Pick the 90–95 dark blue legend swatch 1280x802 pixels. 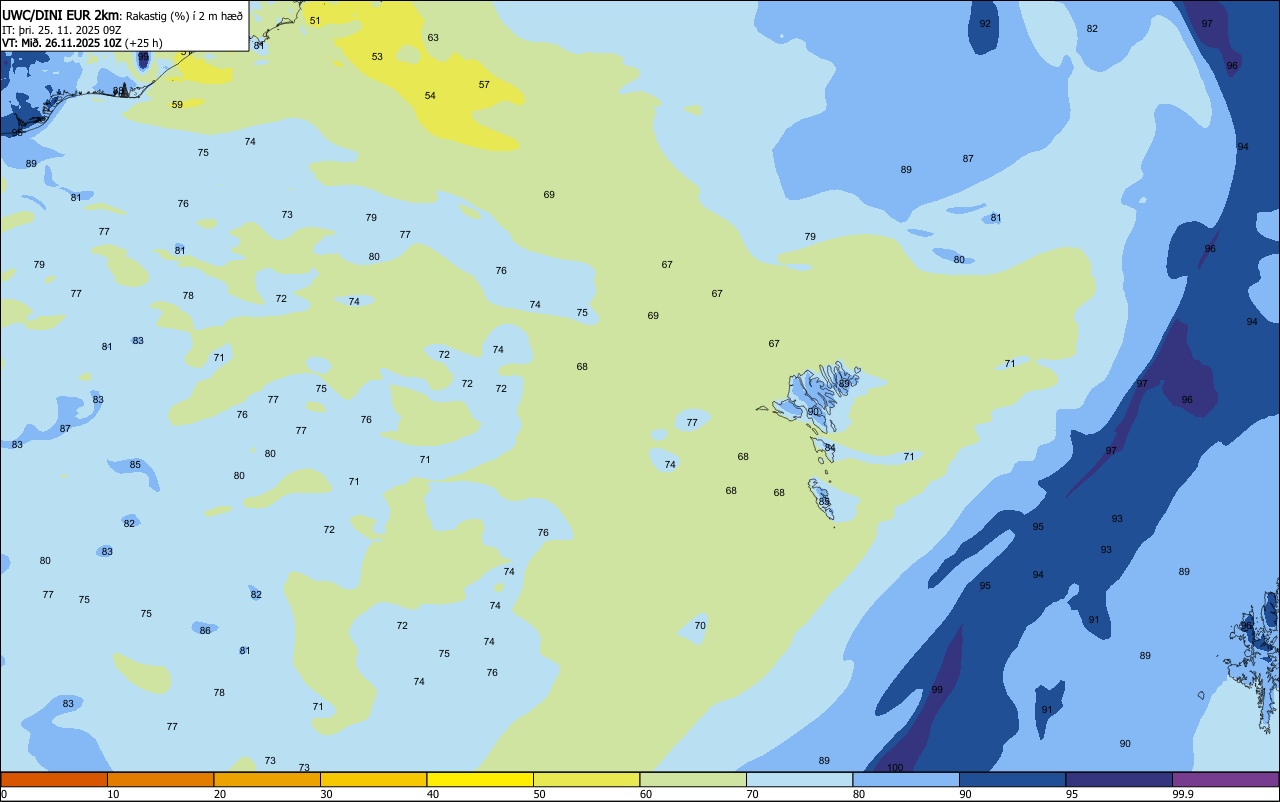point(1012,779)
